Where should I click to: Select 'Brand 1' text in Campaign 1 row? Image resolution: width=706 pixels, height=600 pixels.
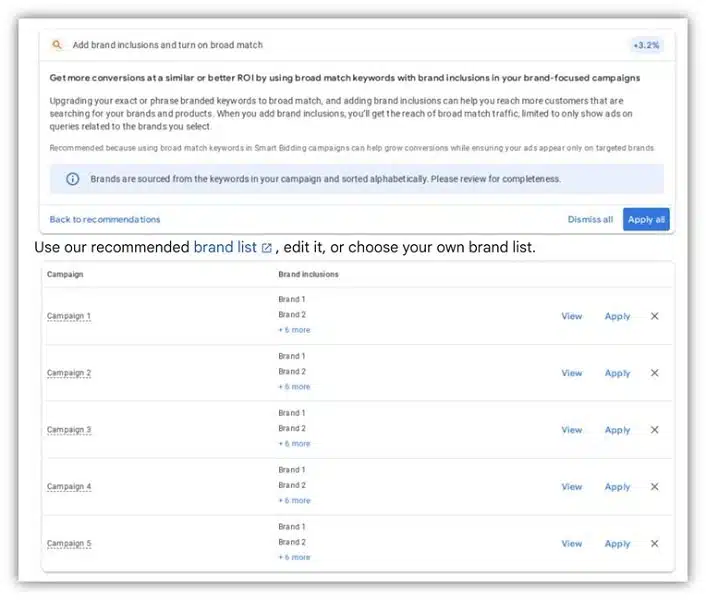[x=292, y=299]
